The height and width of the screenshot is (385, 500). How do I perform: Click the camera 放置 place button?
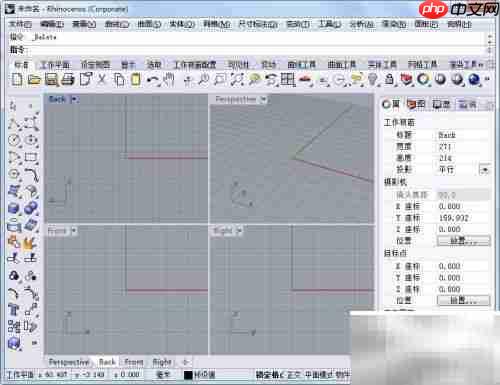tap(463, 241)
